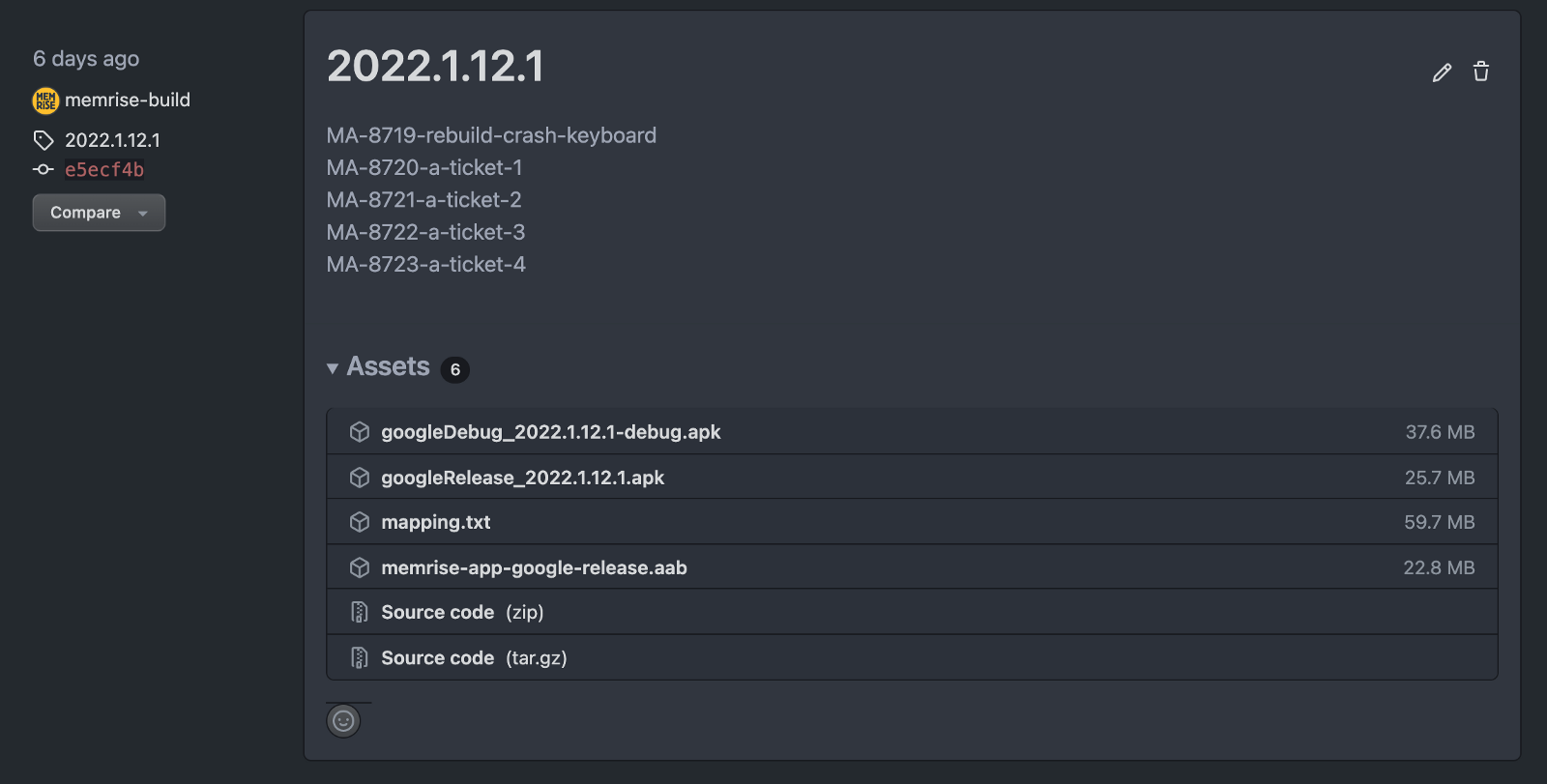Open the Compare dropdown arrow
The image size is (1547, 784).
pos(142,213)
